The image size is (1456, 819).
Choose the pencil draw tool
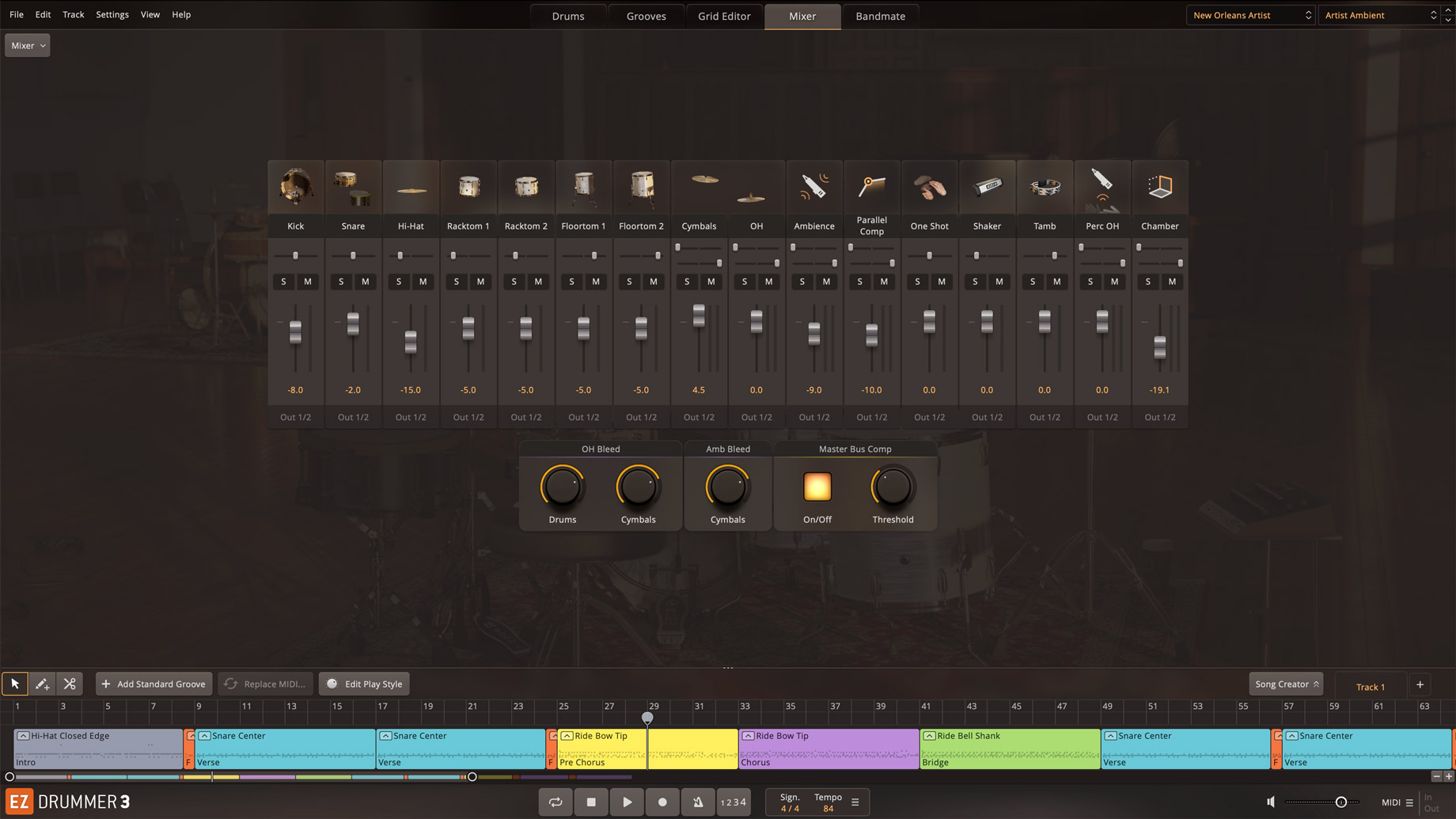click(x=42, y=684)
